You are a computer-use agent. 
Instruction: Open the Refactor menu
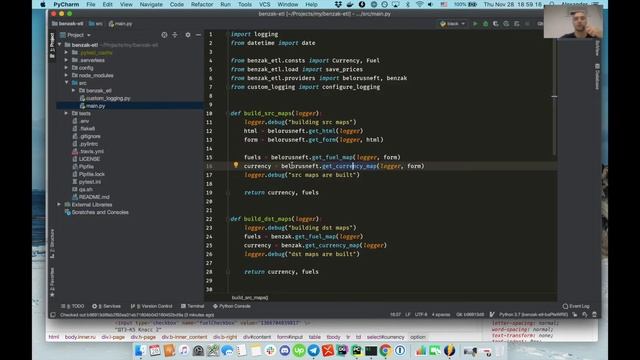(202, 4)
